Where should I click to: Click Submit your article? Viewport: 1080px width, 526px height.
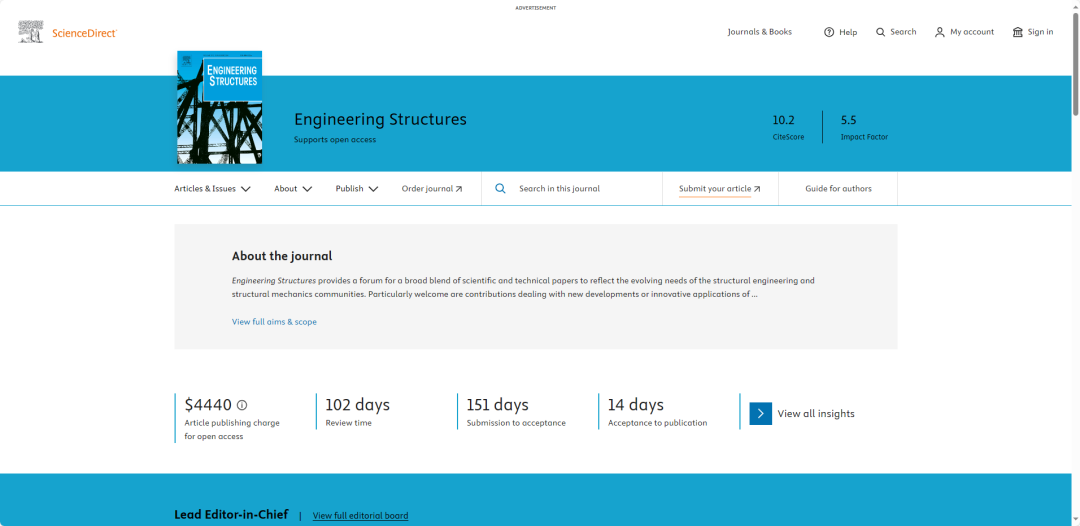click(720, 189)
